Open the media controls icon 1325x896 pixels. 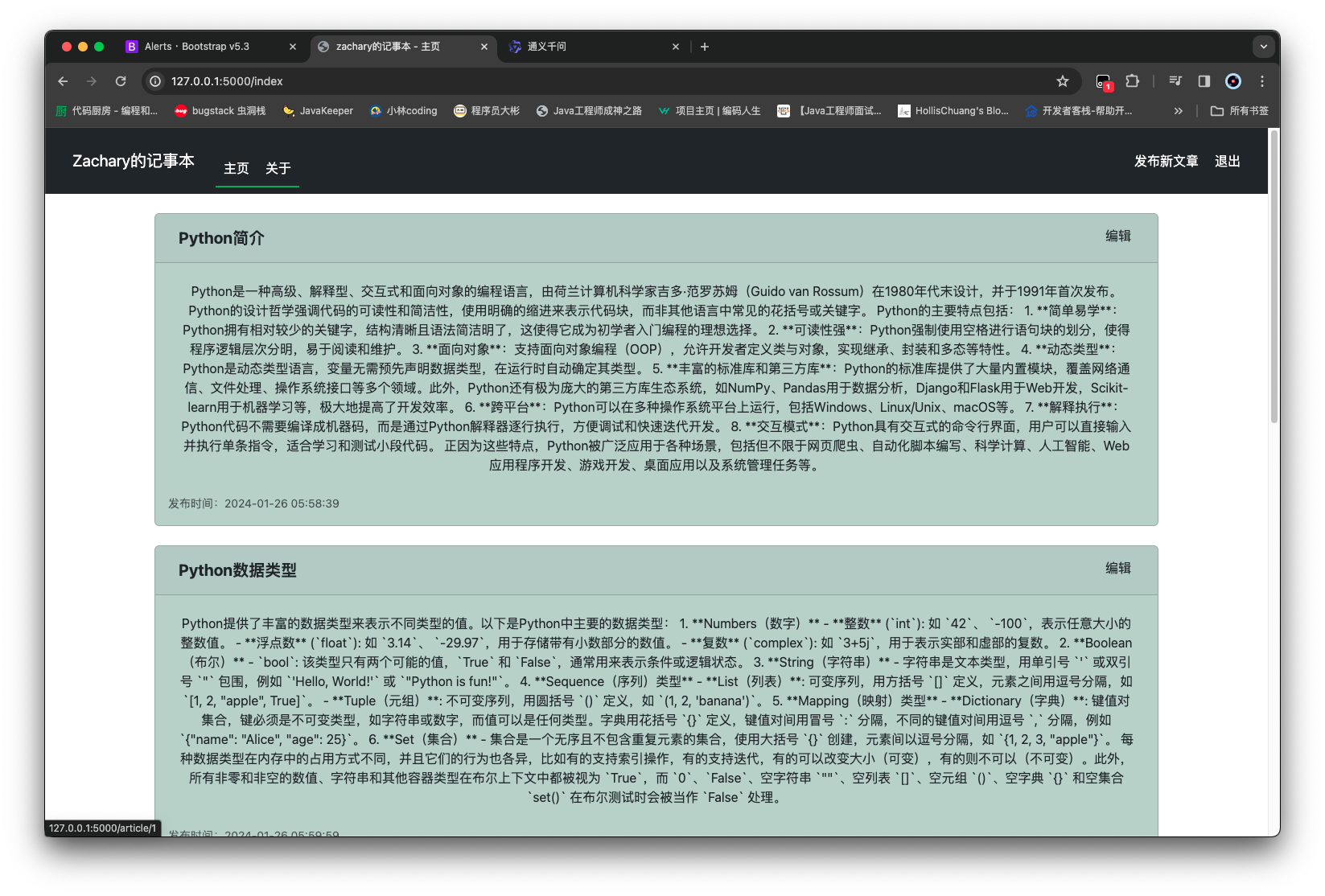coord(1175,81)
